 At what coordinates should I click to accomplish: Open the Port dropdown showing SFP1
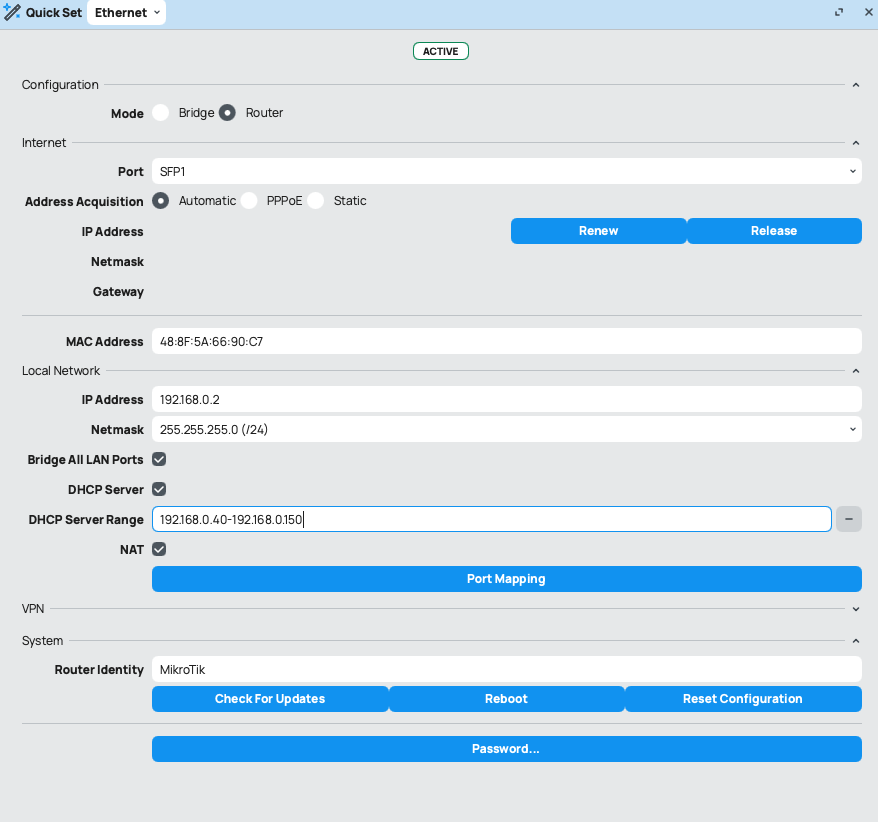505,171
